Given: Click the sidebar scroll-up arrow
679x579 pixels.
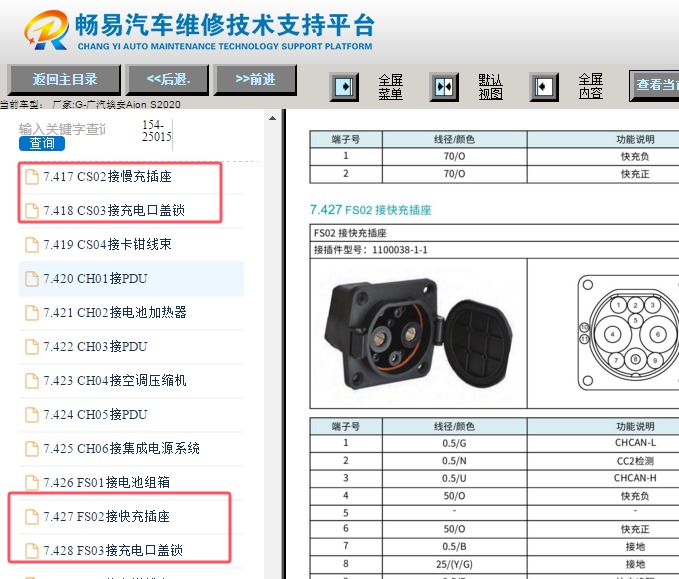Looking at the screenshot, I should click(272, 118).
